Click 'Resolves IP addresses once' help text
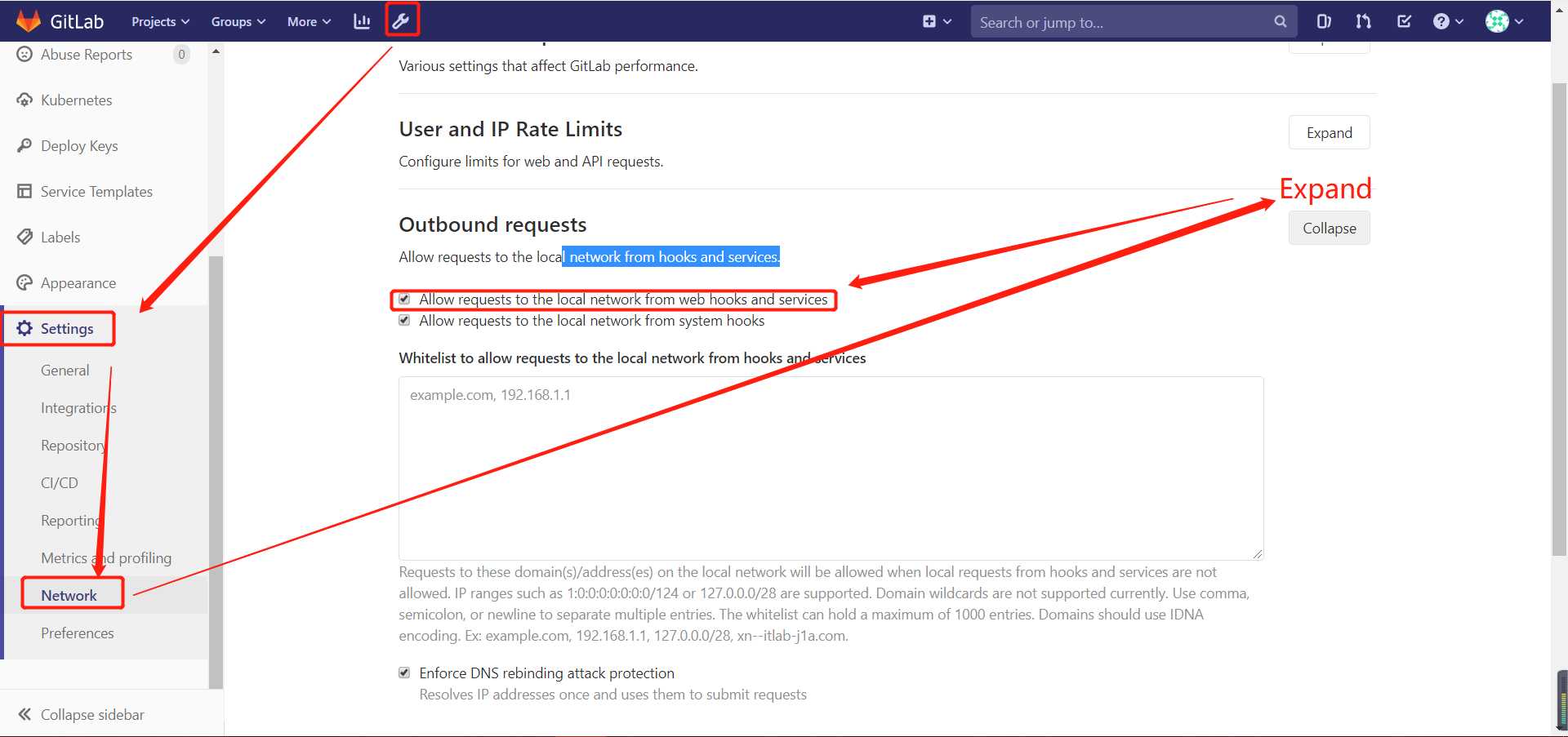 612,694
